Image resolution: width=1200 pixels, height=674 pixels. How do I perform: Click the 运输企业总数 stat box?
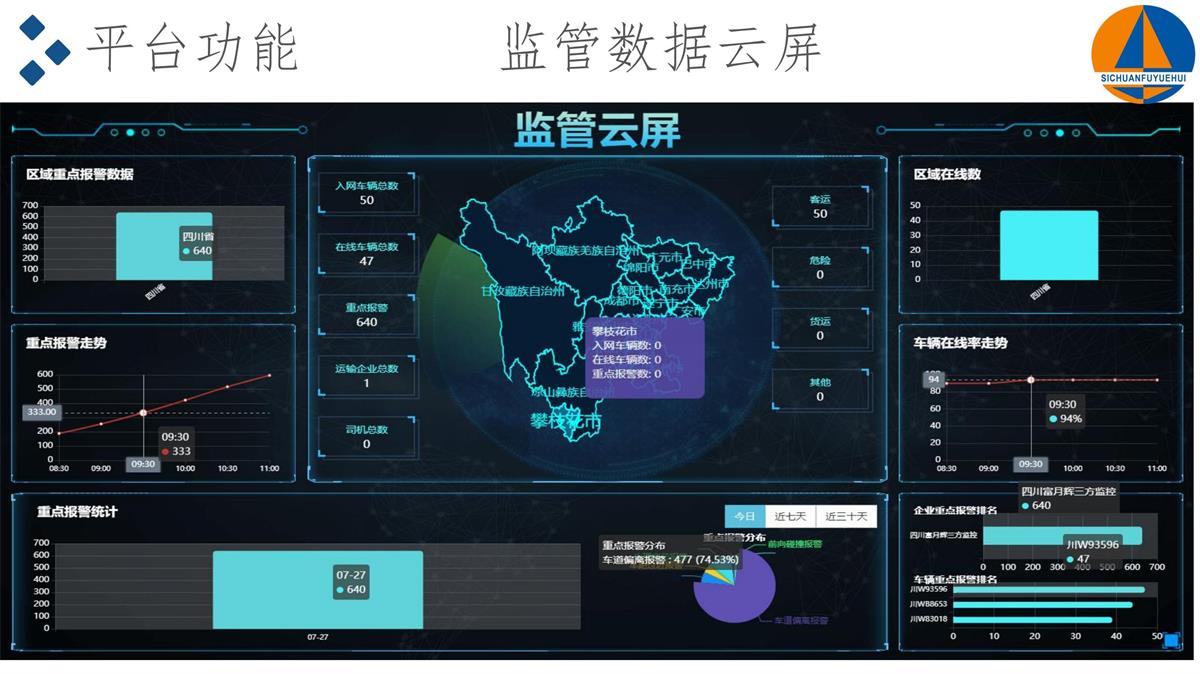pos(366,376)
